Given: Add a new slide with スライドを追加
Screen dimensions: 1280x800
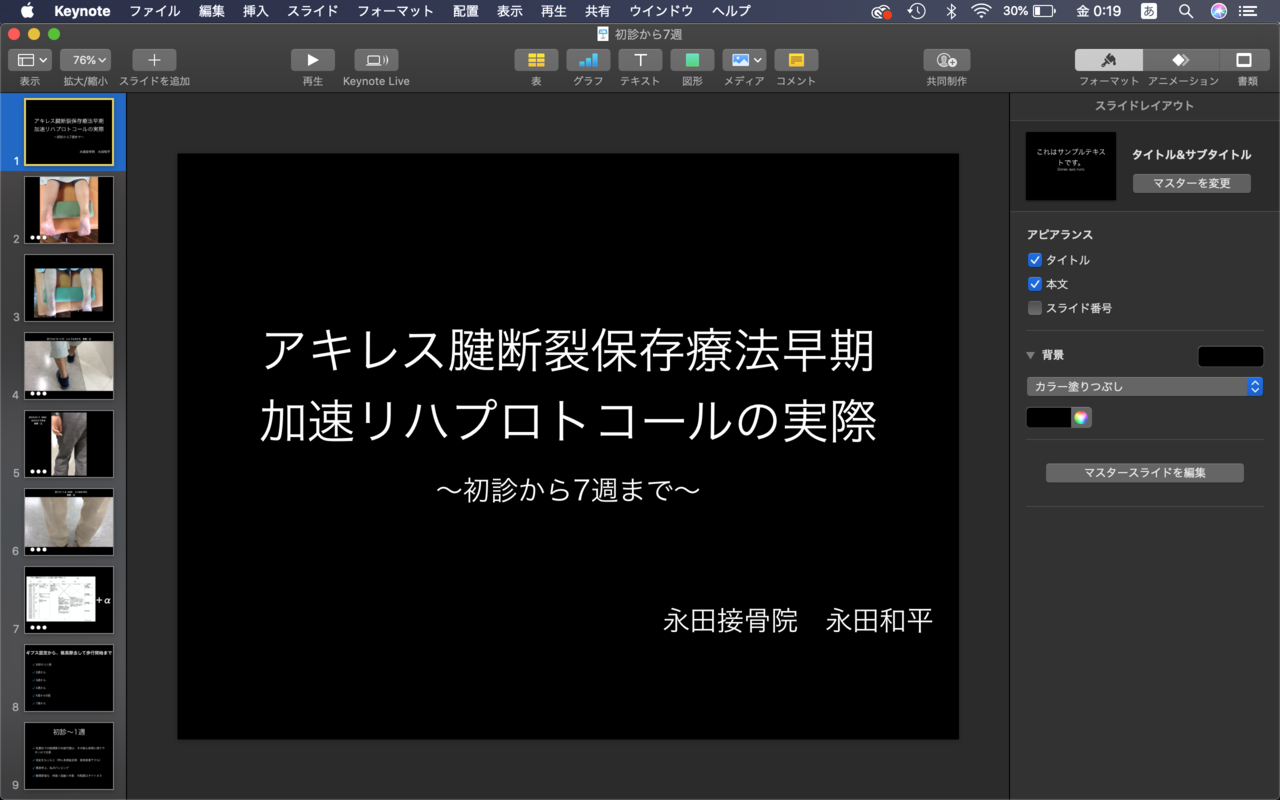Looking at the screenshot, I should [154, 60].
